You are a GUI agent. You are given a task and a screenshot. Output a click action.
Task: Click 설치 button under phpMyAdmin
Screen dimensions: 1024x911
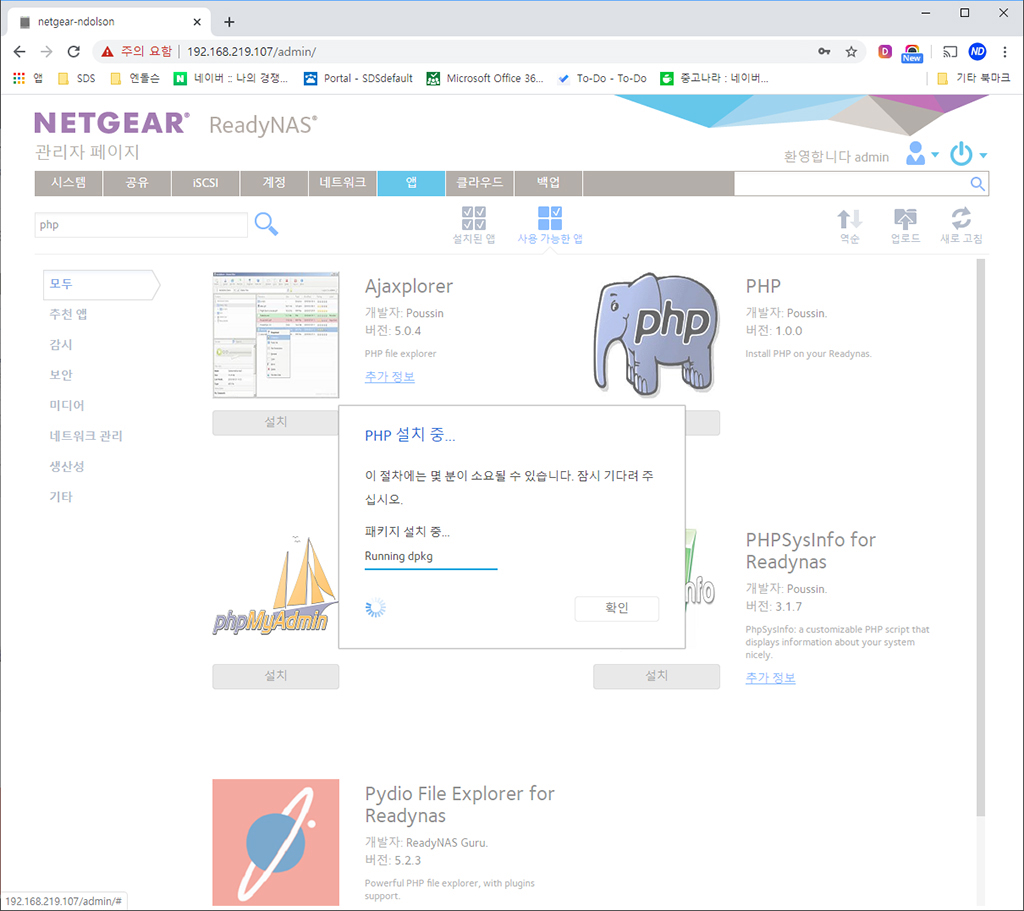pyautogui.click(x=276, y=676)
